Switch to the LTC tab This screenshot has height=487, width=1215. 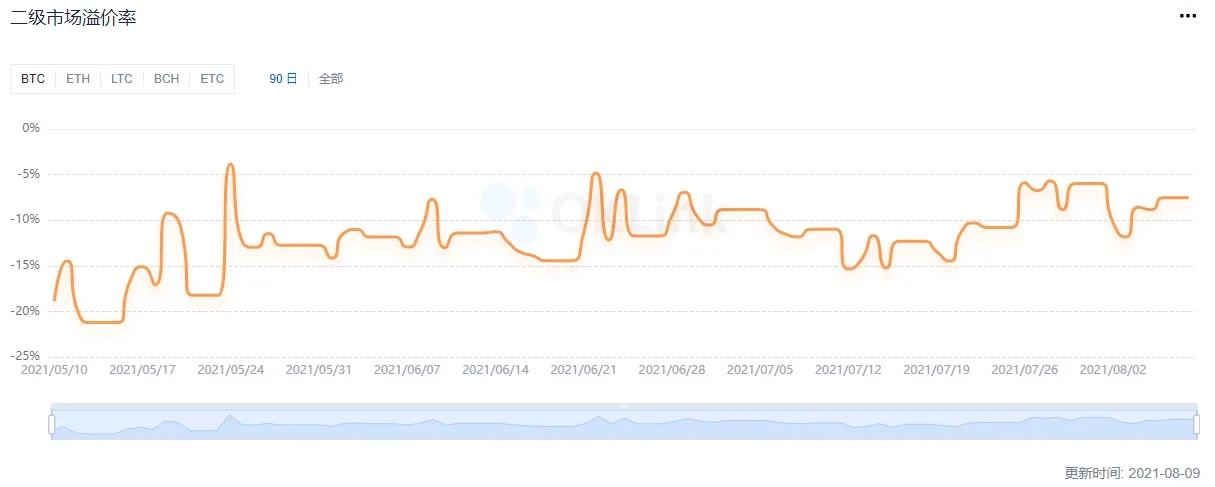pyautogui.click(x=121, y=79)
